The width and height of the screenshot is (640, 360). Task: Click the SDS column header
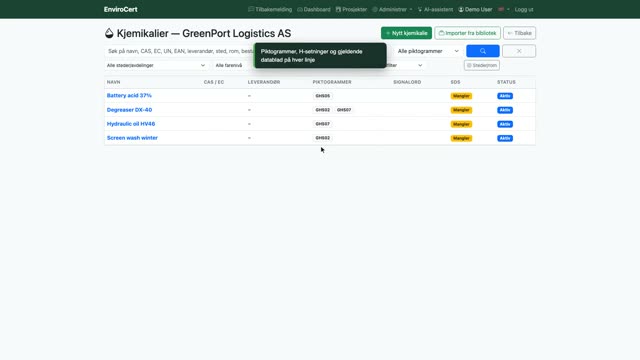[x=455, y=82]
